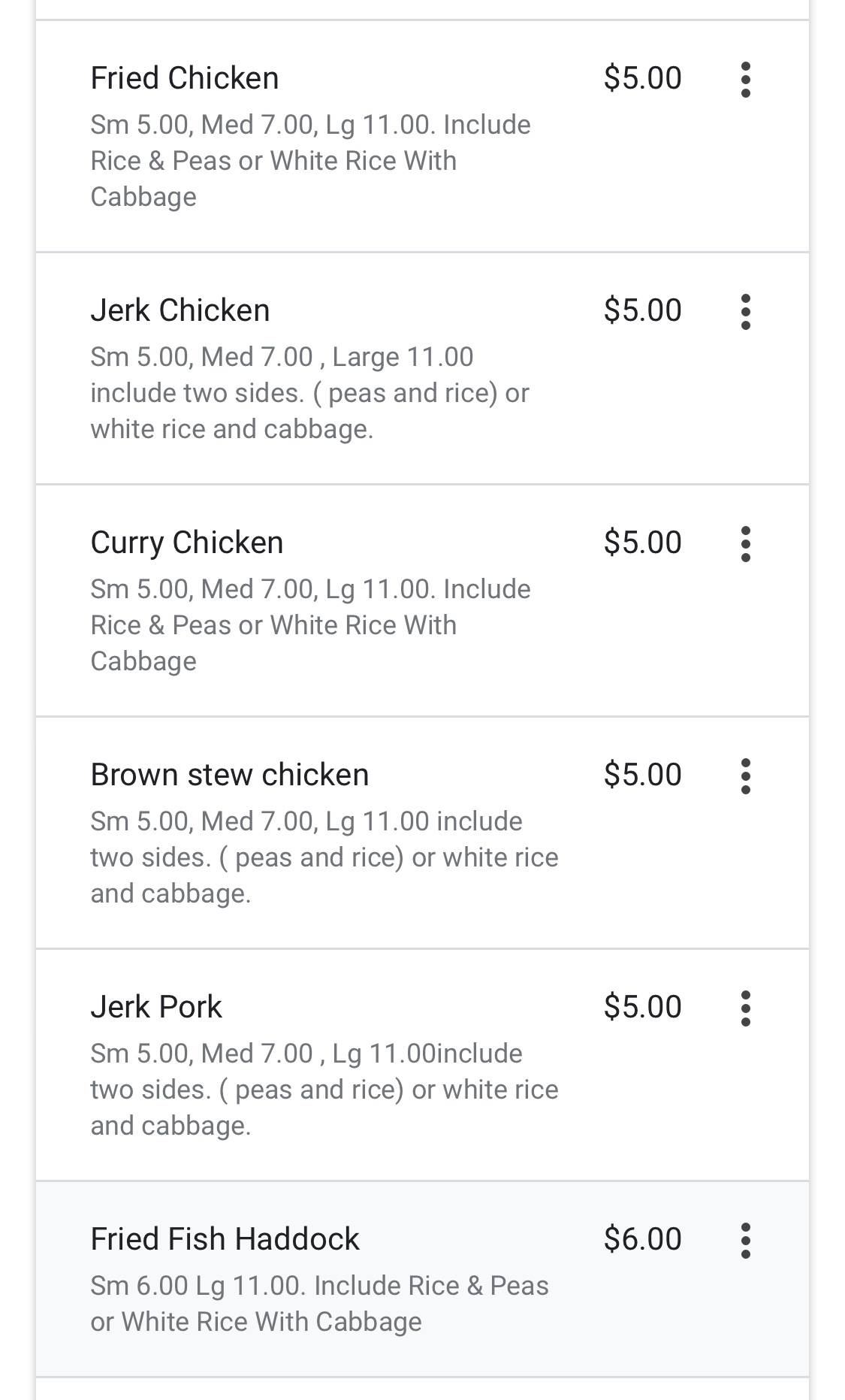Tap the overflow menu beside Curry Chicken
The height and width of the screenshot is (1400, 845).
click(x=745, y=544)
